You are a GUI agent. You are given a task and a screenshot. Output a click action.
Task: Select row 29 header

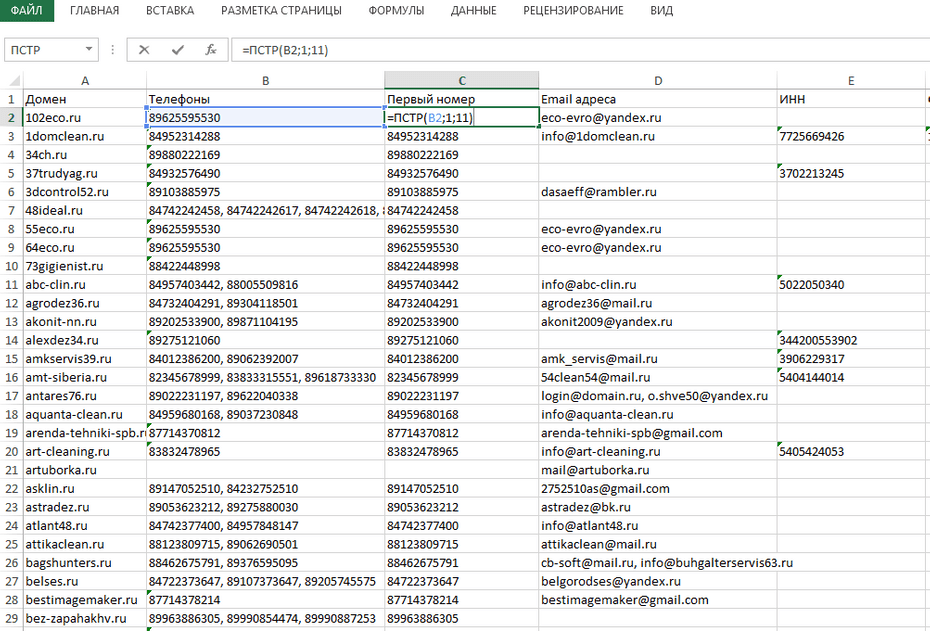click(x=11, y=619)
